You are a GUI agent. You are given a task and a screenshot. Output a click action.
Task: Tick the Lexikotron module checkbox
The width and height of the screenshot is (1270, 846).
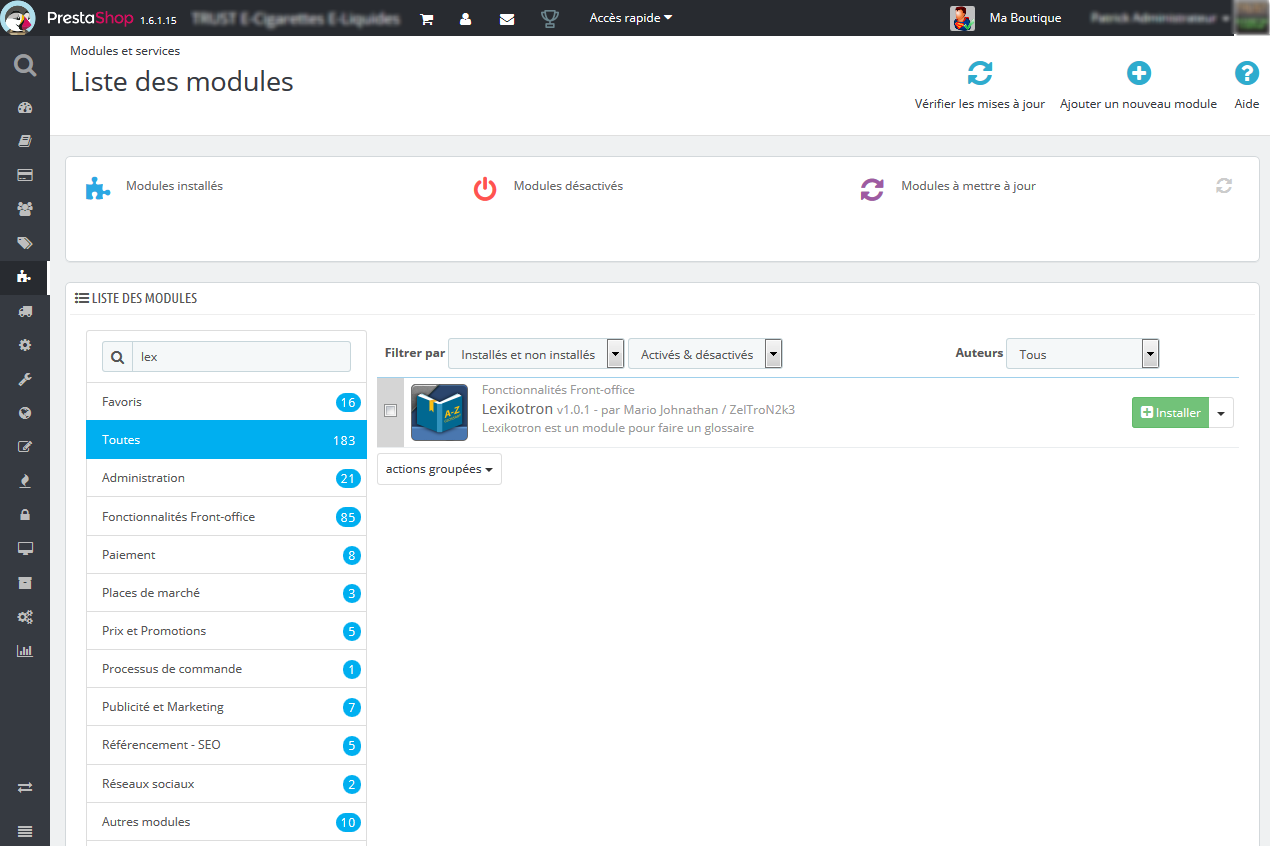click(x=391, y=410)
